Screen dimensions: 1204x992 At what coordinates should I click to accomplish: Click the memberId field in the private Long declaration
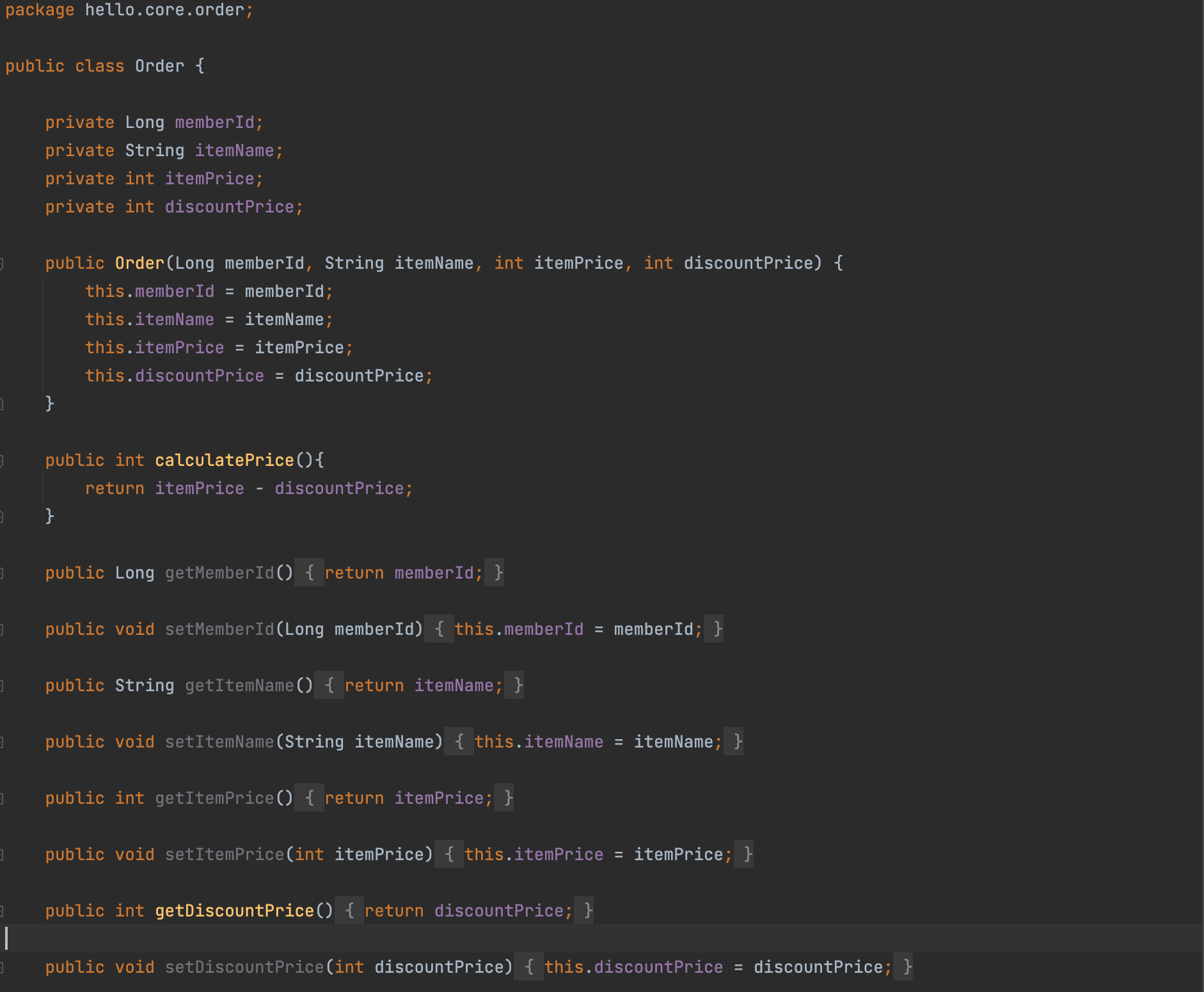[214, 122]
